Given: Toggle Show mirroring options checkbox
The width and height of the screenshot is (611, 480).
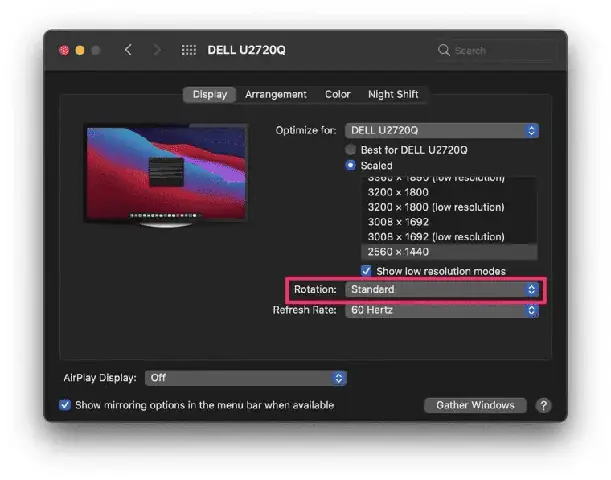Looking at the screenshot, I should tap(65, 405).
